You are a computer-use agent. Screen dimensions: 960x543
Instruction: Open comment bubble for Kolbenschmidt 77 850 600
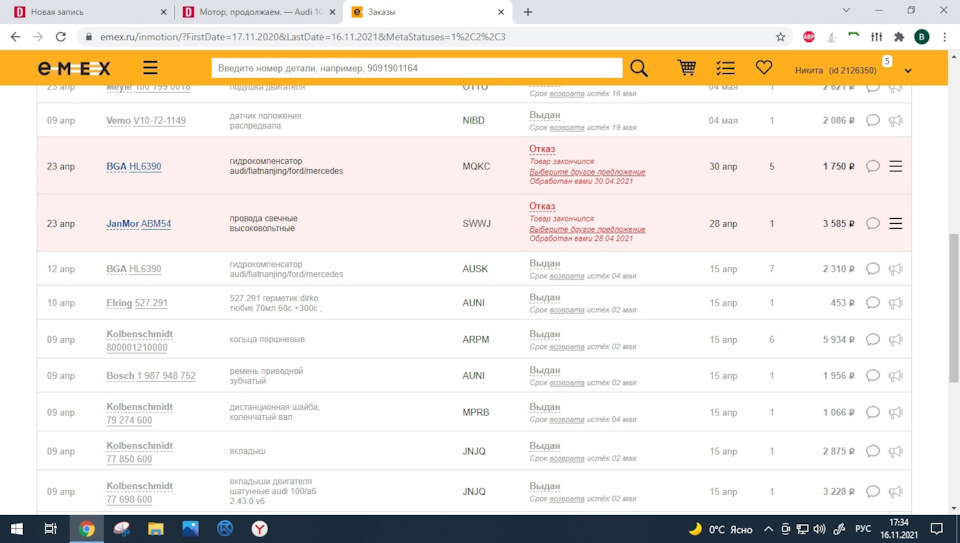point(872,451)
